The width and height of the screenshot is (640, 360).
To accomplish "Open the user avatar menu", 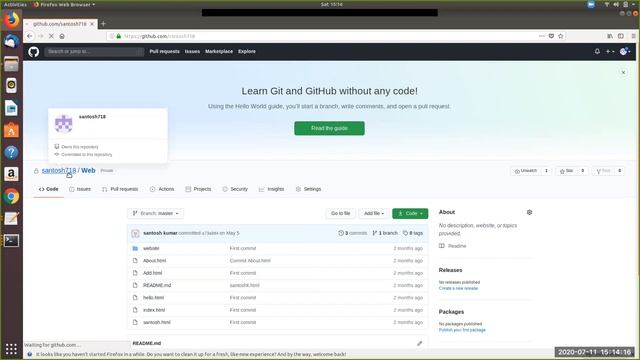I will coord(625,51).
